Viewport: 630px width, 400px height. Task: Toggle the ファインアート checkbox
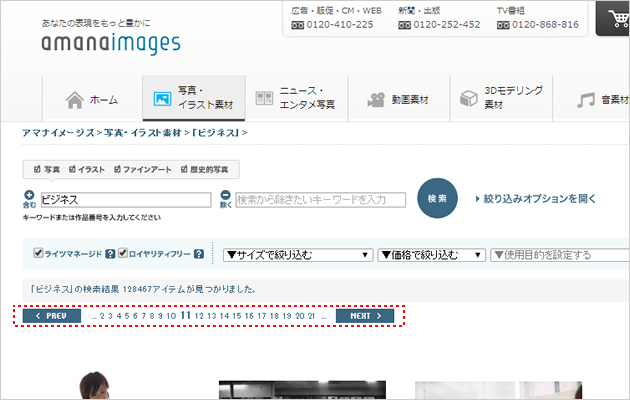coord(117,169)
